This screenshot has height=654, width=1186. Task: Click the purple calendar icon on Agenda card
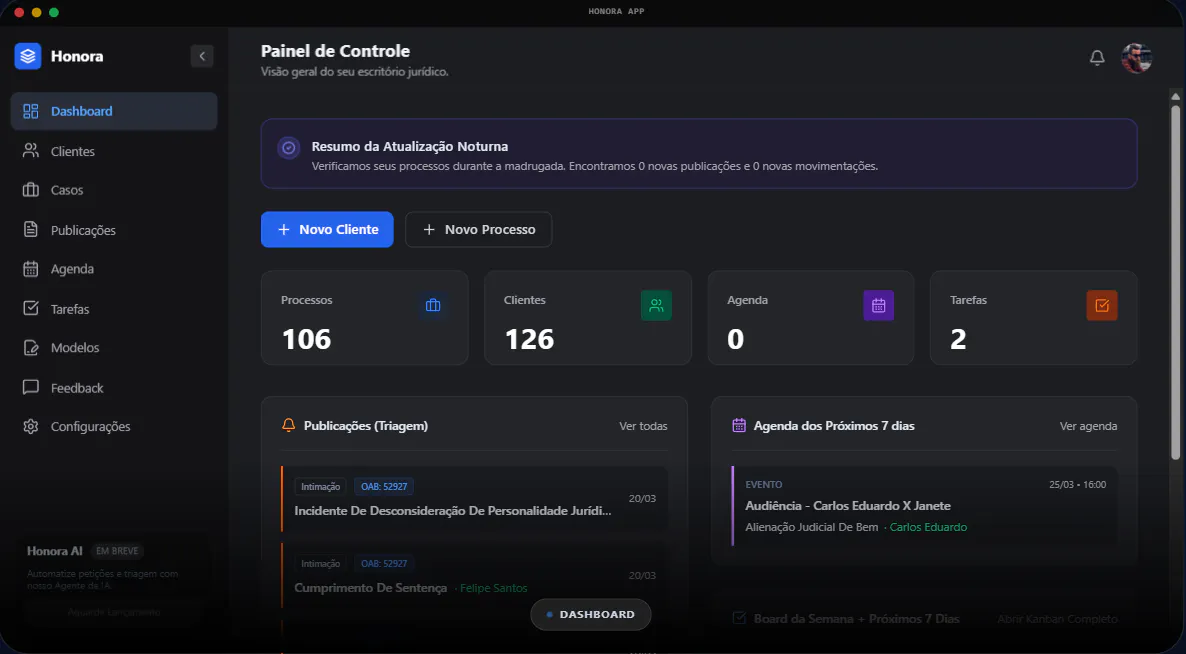[878, 305]
